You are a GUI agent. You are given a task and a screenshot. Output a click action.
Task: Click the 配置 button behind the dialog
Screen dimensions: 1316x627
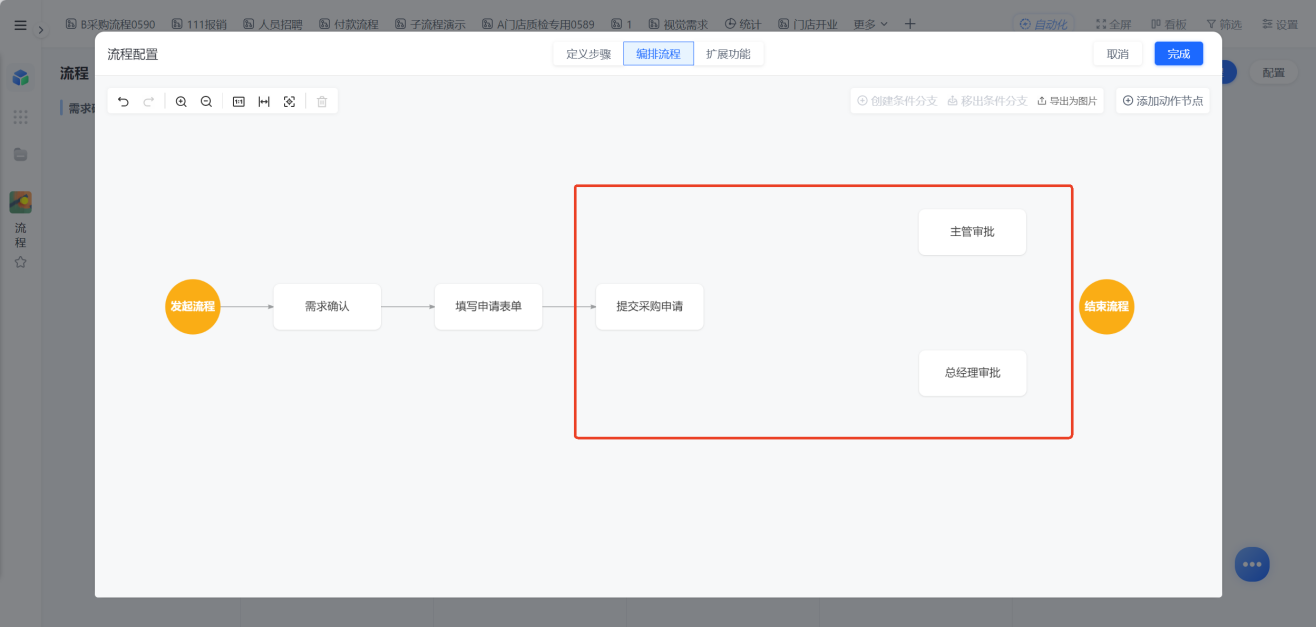pyautogui.click(x=1273, y=72)
